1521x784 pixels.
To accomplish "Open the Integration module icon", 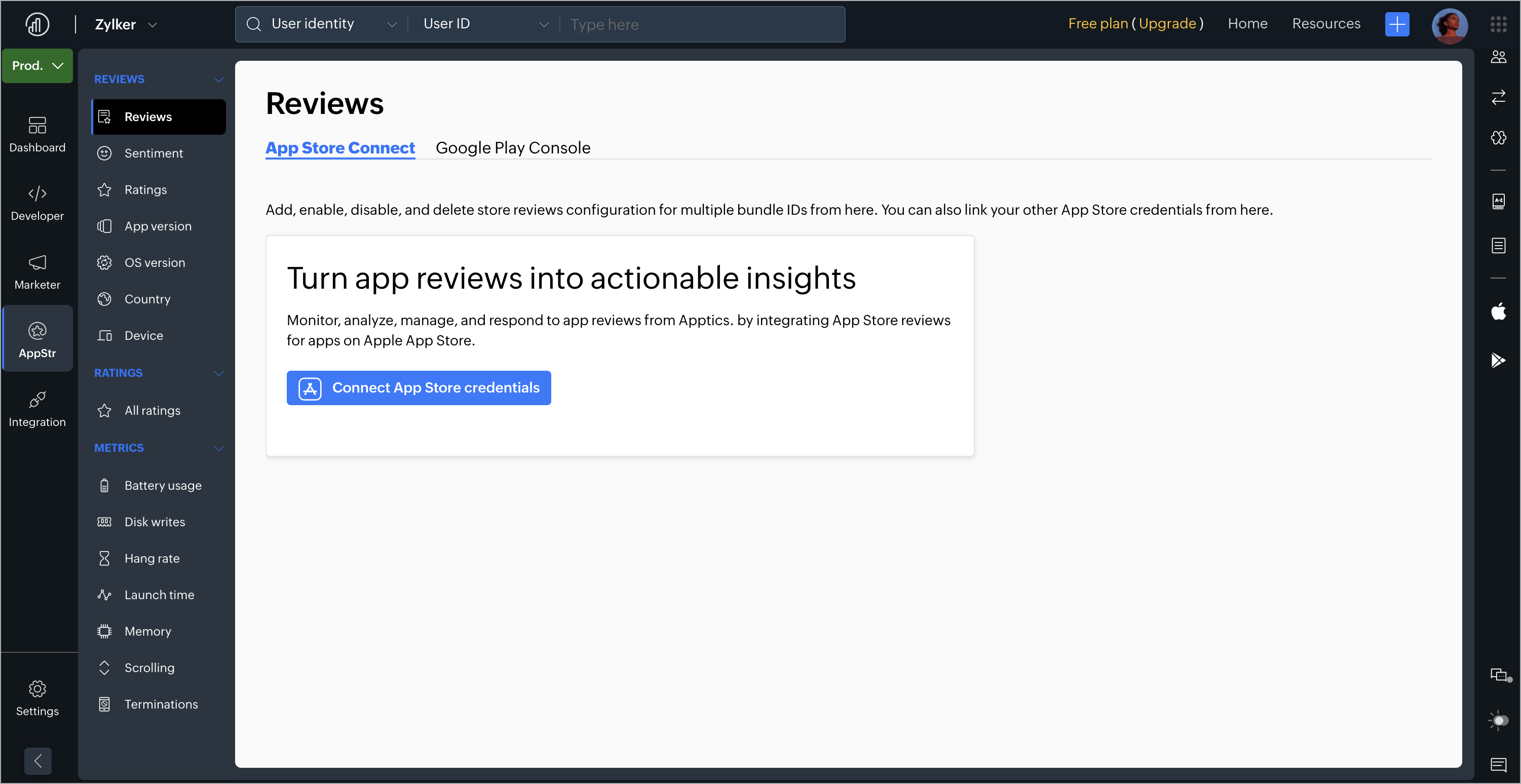I will (37, 409).
